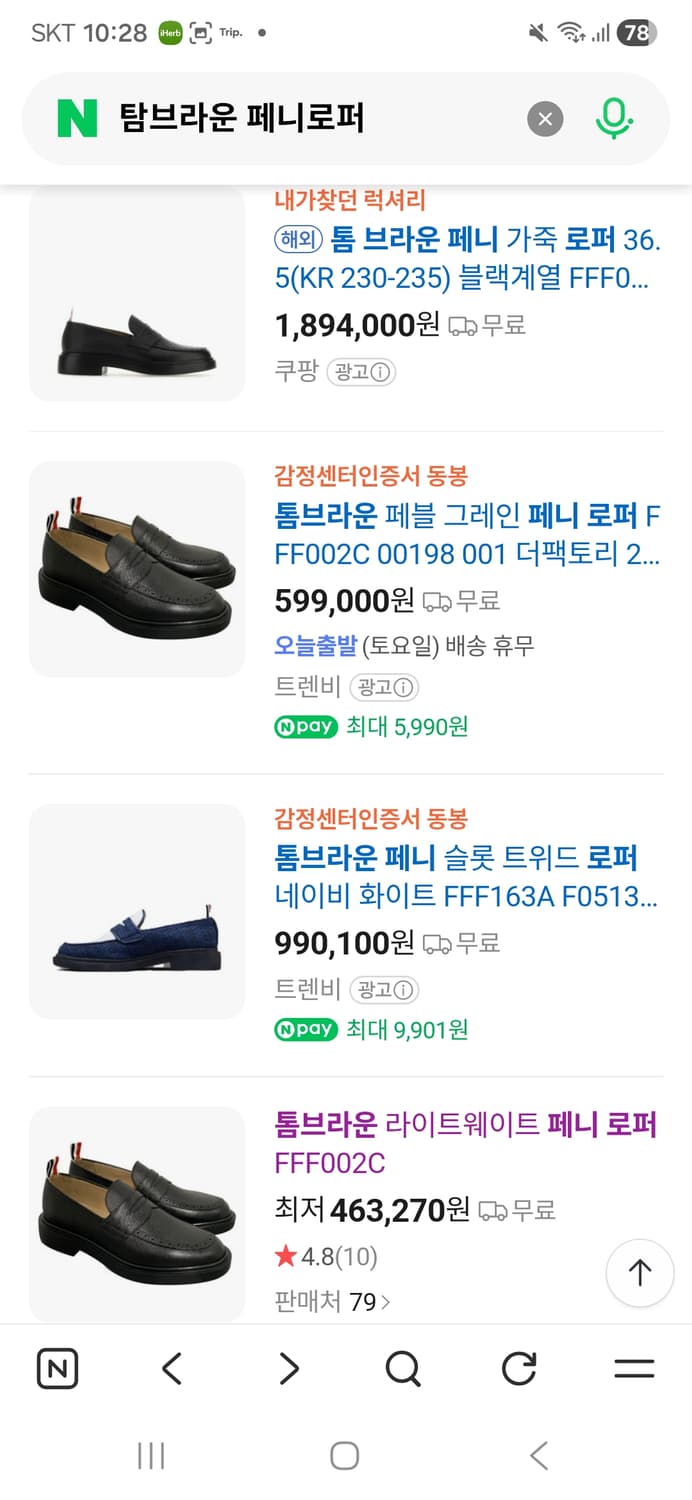Tap the Npay badge under the 599,000원 listing
692x1500 pixels.
305,727
